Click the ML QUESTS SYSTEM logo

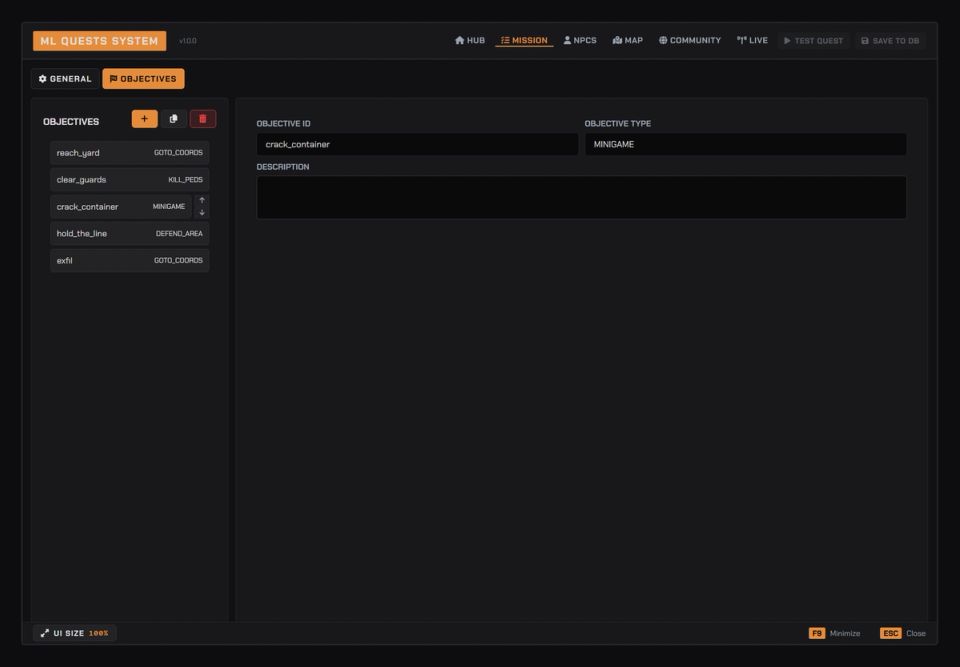click(99, 41)
